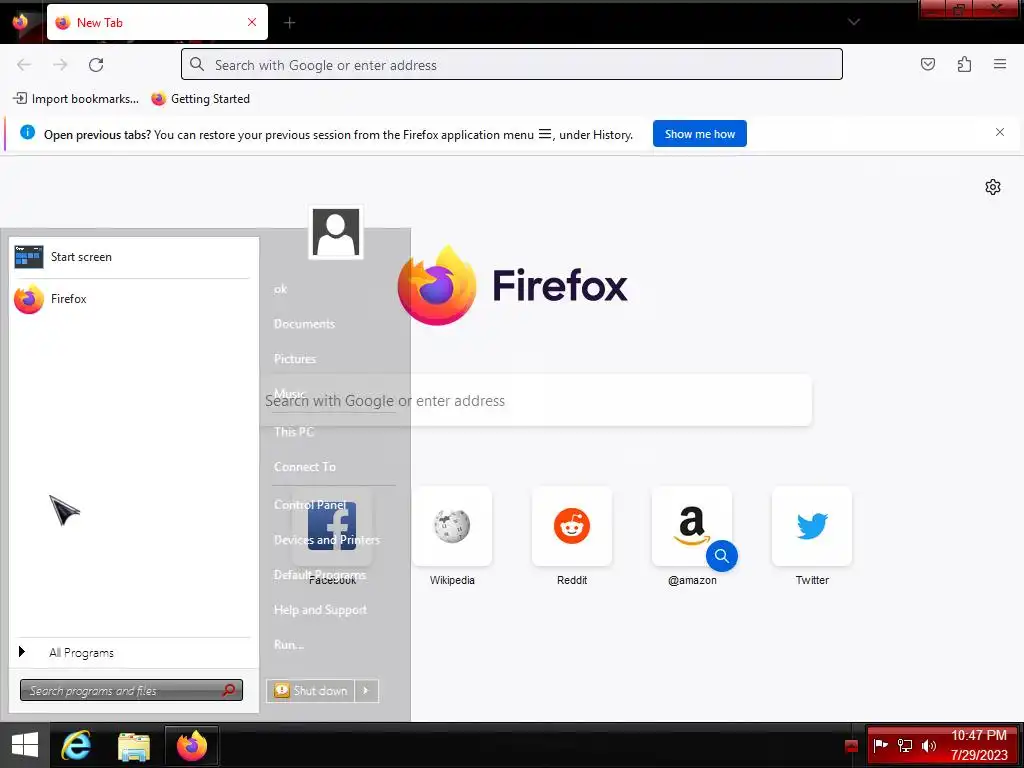Click Connect To in start menu

point(305,467)
